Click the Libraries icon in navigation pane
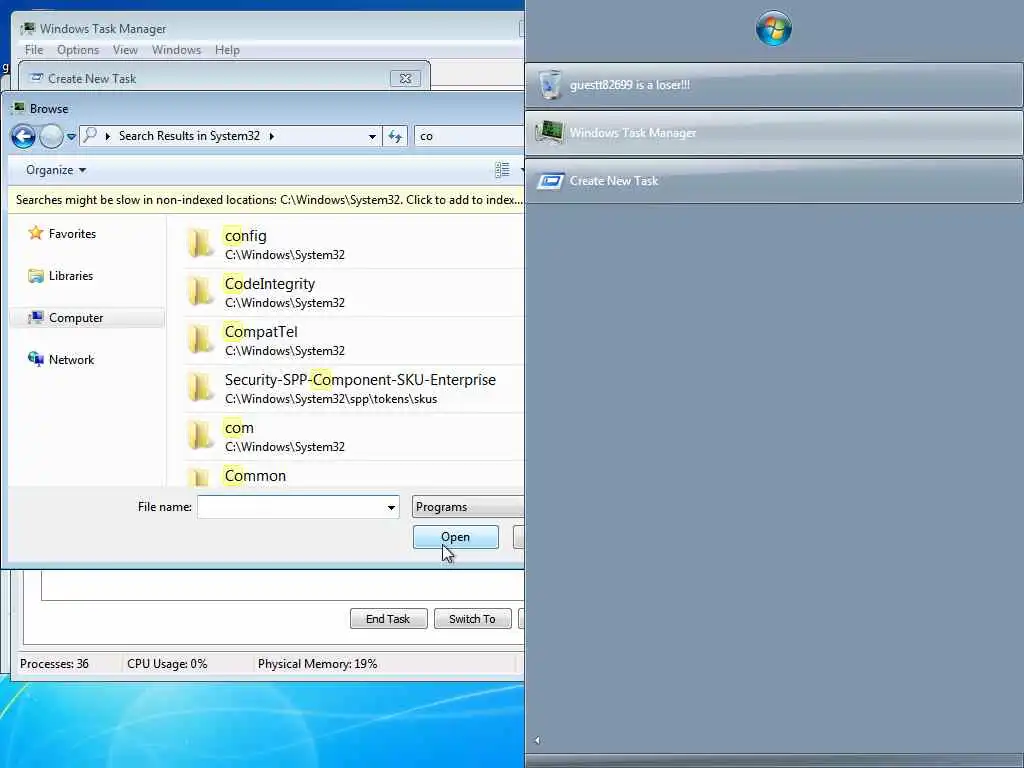Screen dimensions: 1024x768 (x=36, y=276)
